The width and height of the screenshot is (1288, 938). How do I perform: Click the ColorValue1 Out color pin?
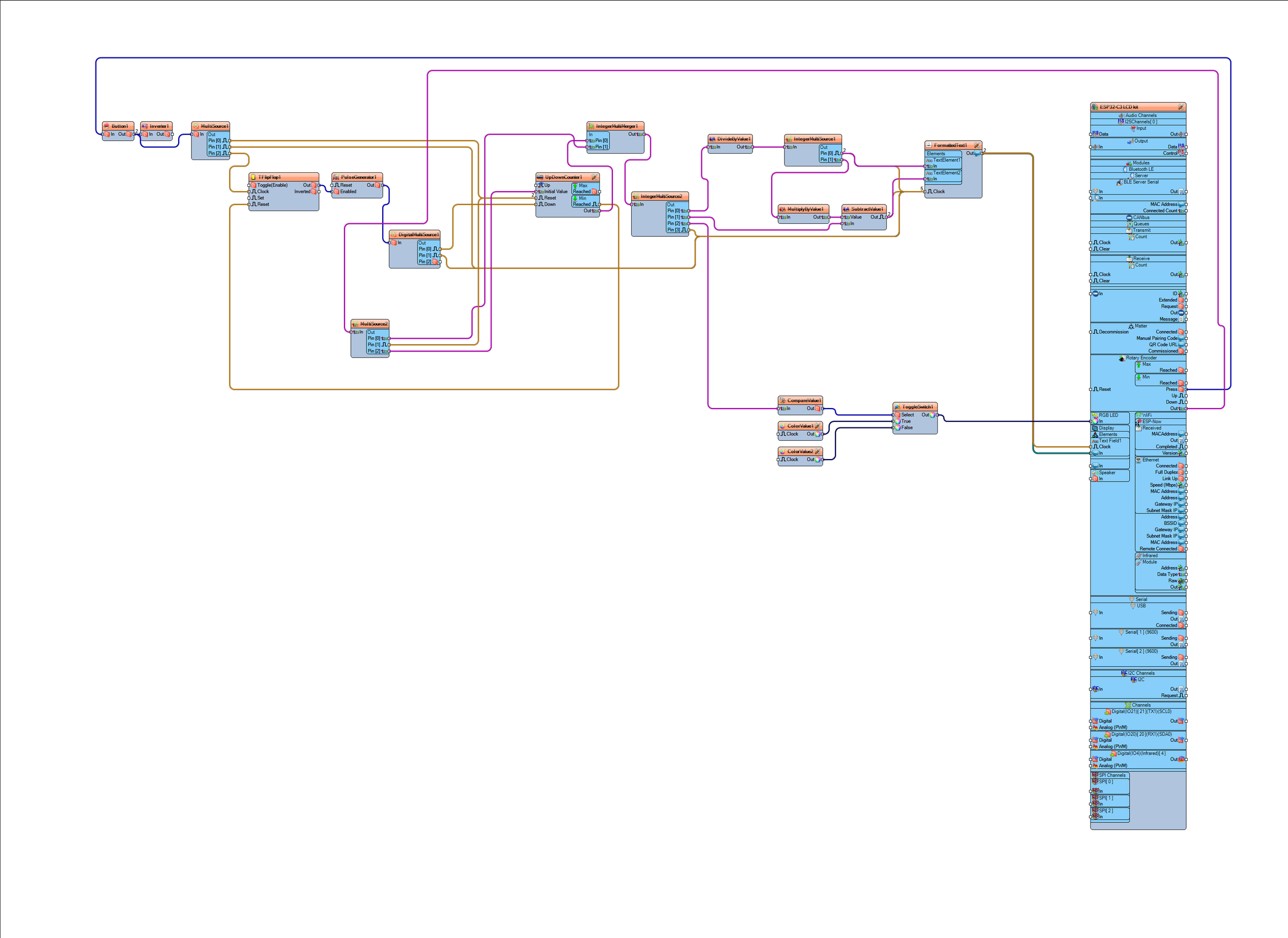[823, 434]
